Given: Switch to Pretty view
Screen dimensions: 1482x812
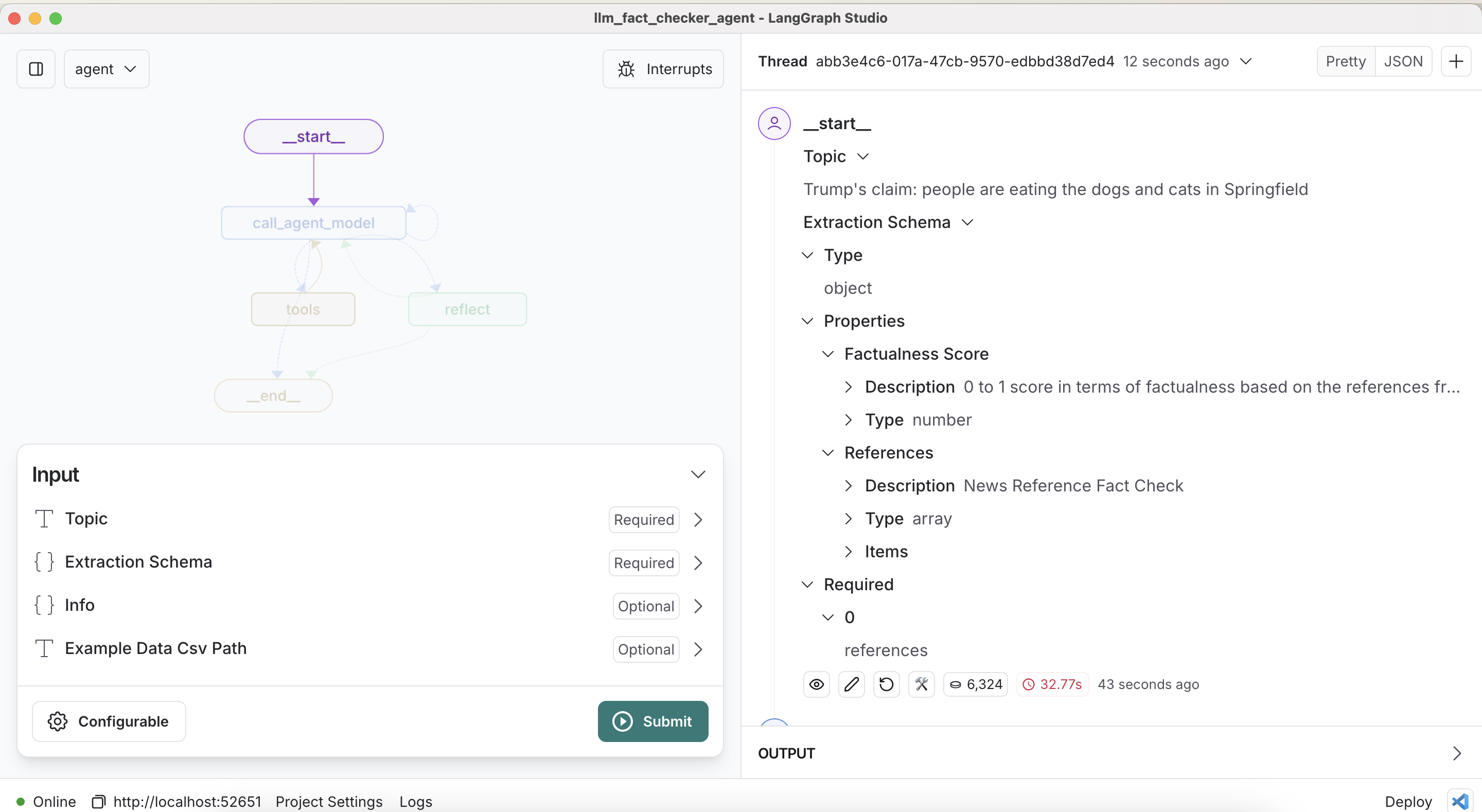Looking at the screenshot, I should [x=1345, y=62].
